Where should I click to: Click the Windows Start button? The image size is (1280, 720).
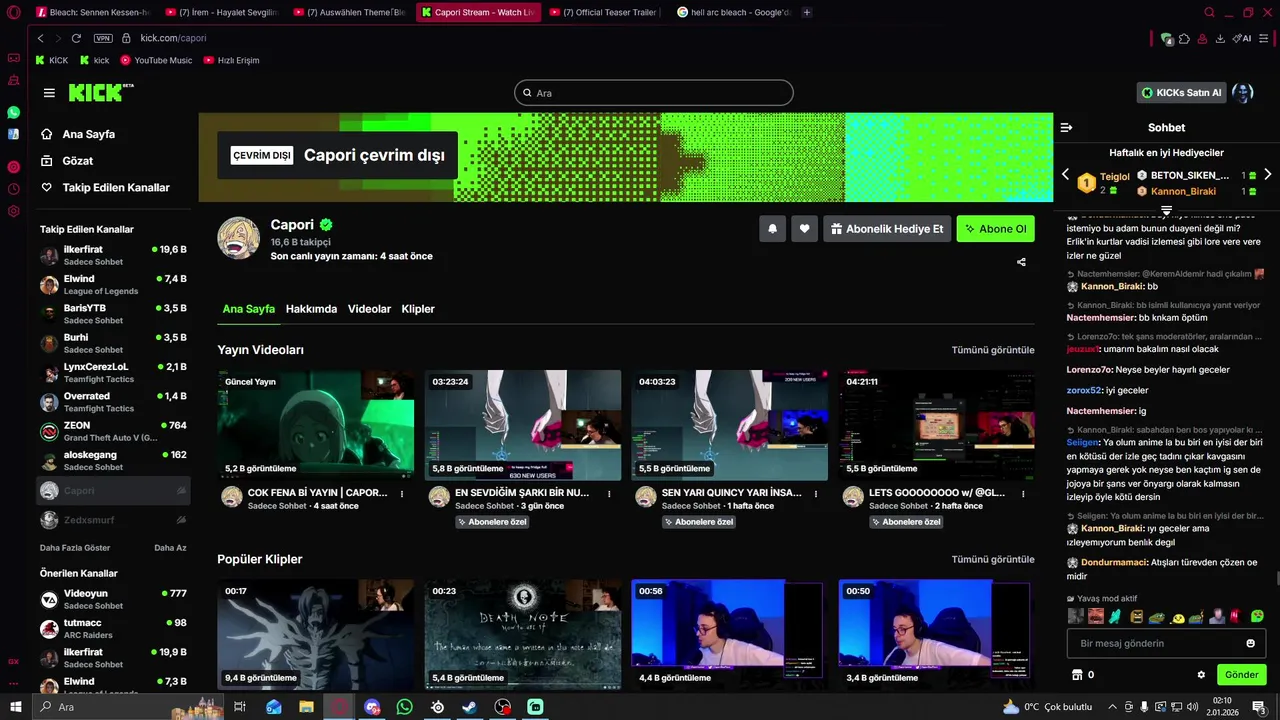coord(16,707)
